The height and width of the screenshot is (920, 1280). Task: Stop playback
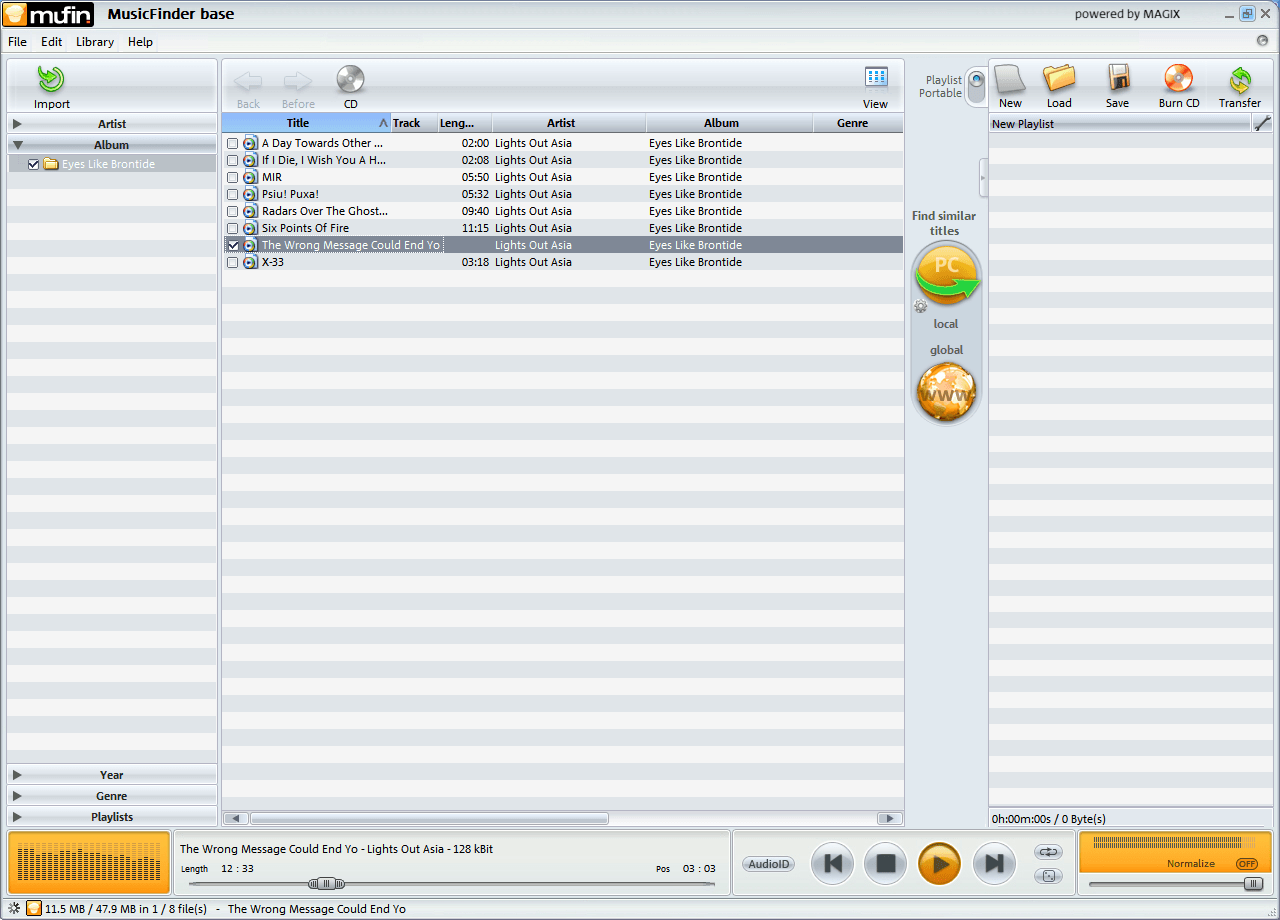point(886,863)
